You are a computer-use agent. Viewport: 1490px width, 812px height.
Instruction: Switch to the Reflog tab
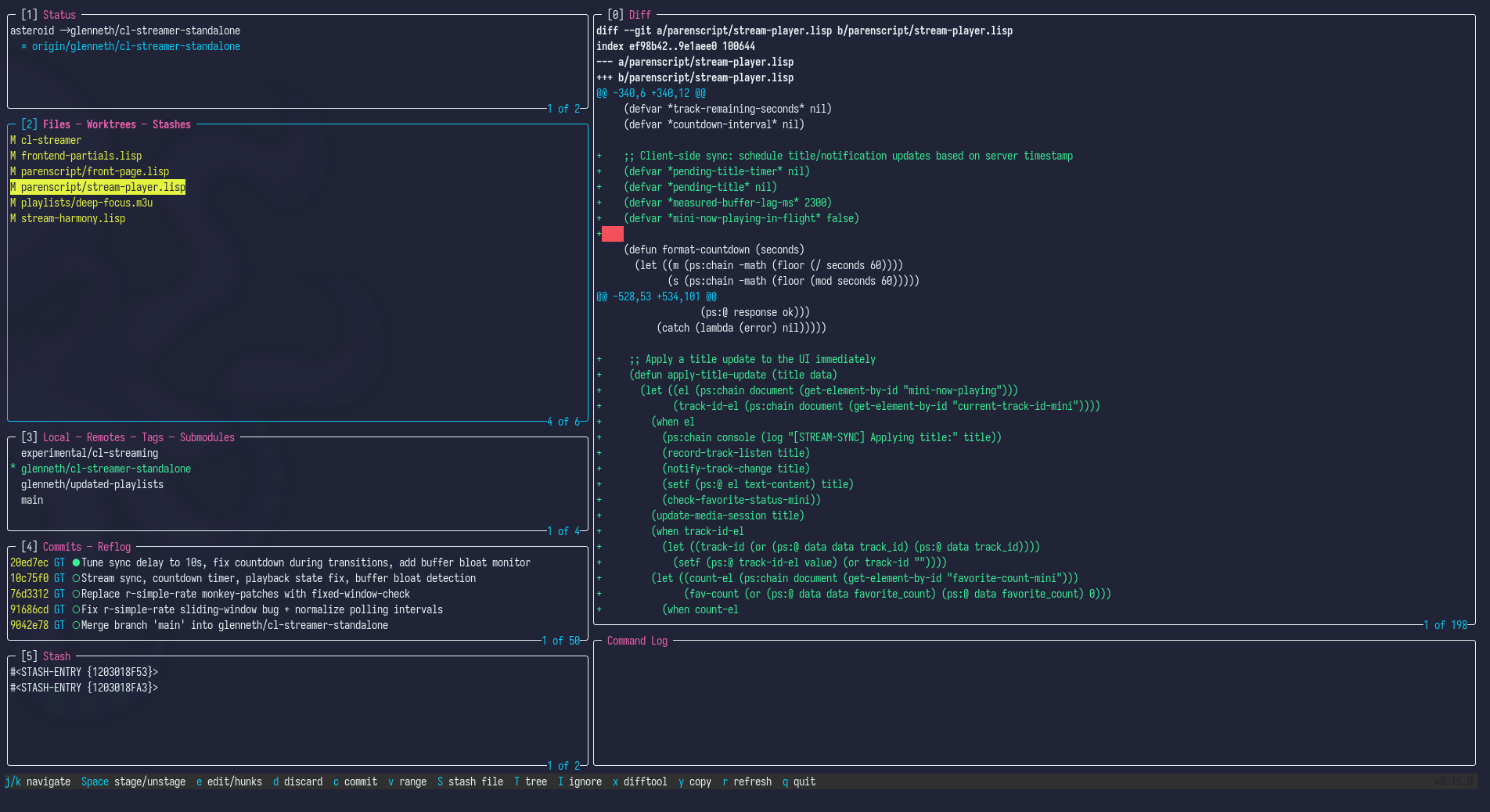(114, 547)
